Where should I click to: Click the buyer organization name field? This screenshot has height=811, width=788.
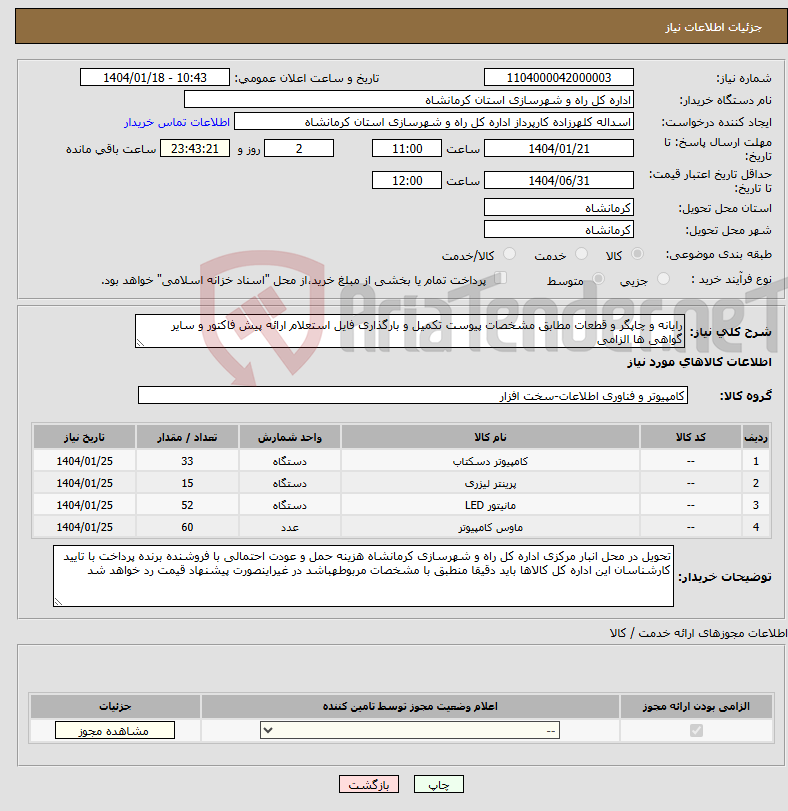(x=408, y=99)
